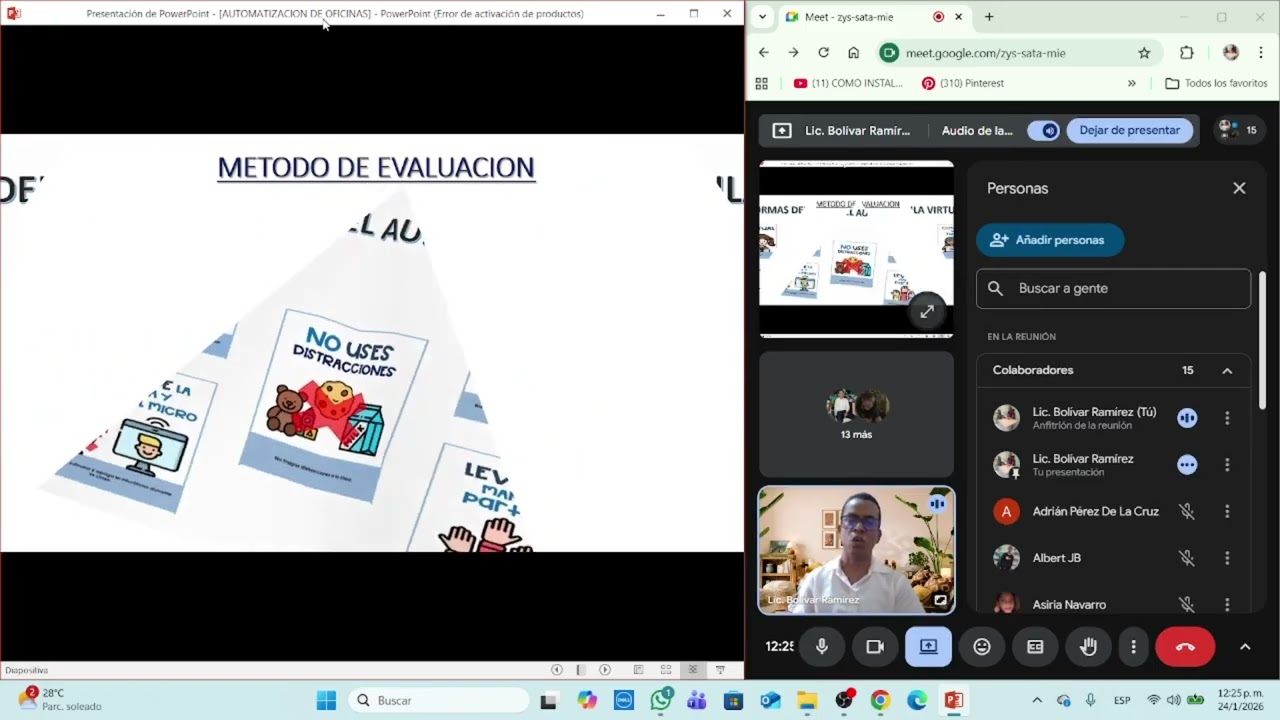
Task: Click muted mic icon for Albert JB
Action: pos(1187,558)
